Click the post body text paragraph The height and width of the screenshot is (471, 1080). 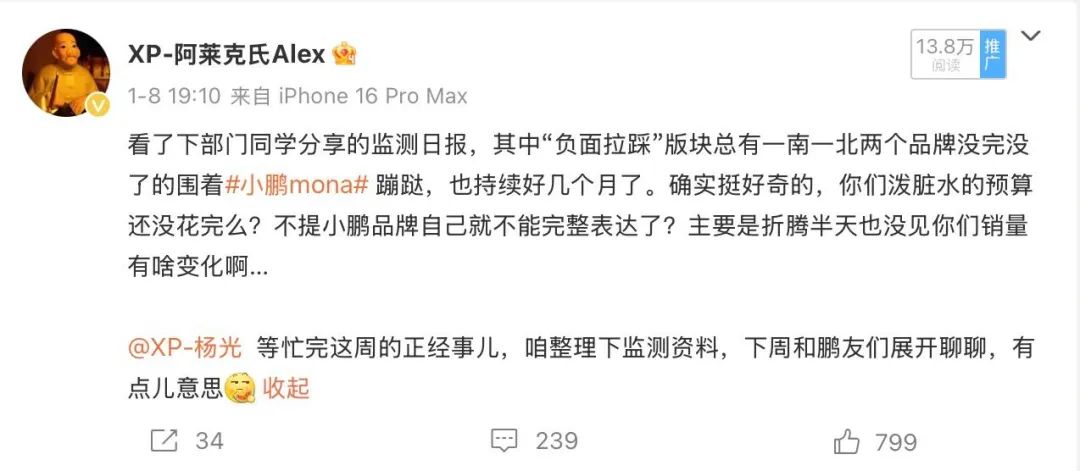[580, 206]
